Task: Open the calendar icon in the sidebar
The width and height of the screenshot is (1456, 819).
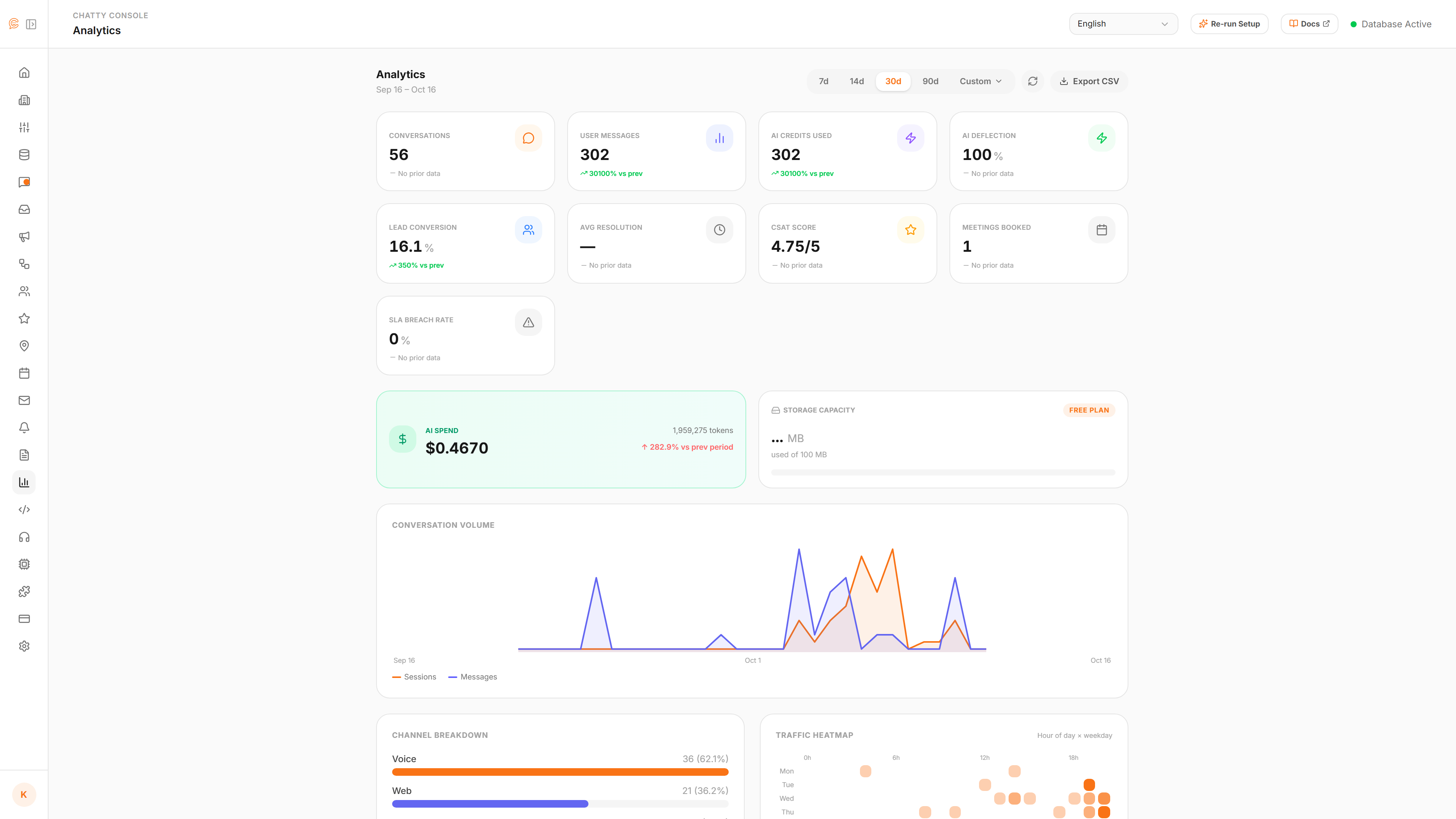Action: [x=24, y=373]
